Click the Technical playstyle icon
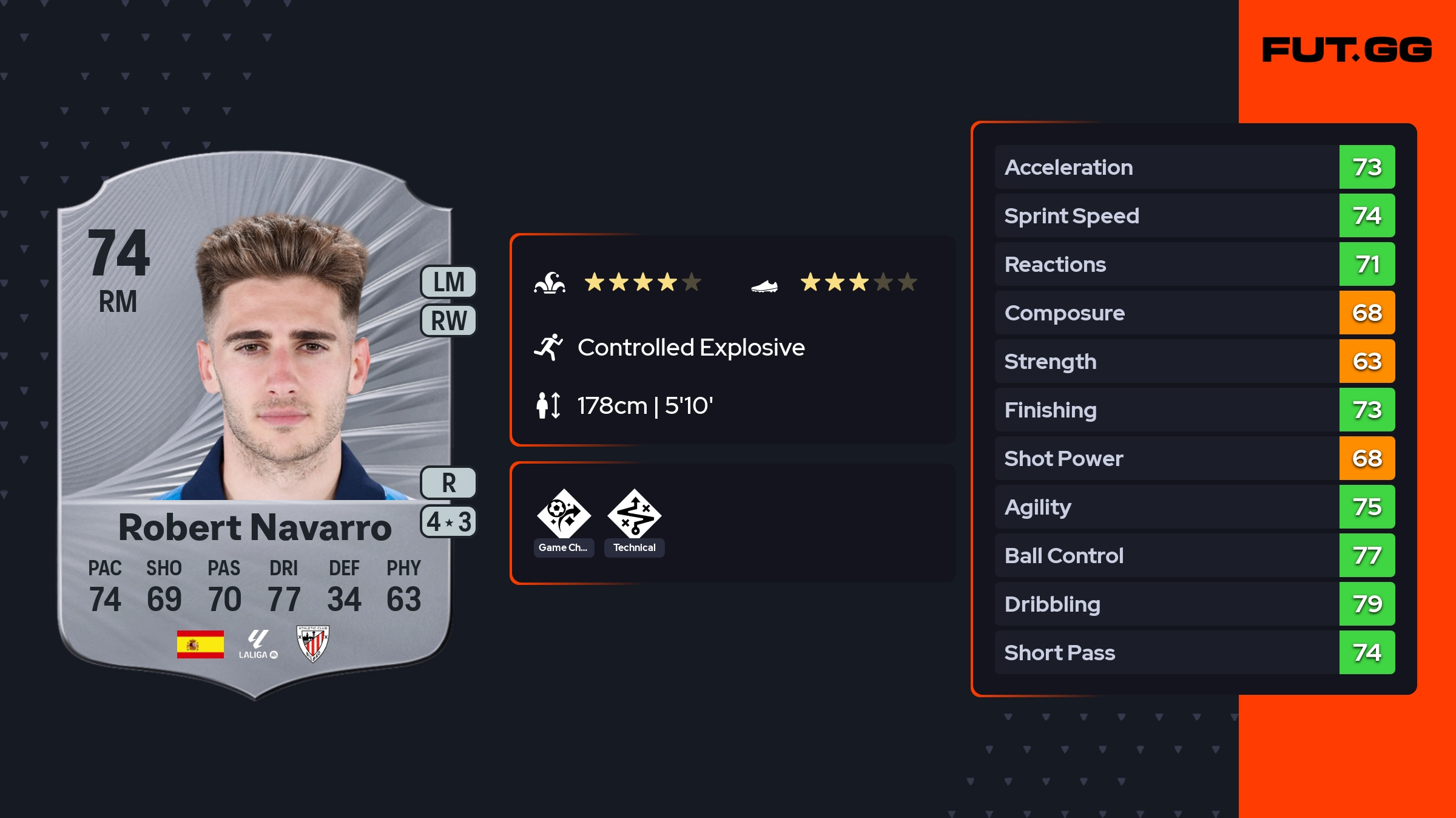Image resolution: width=1456 pixels, height=818 pixels. pos(634,513)
